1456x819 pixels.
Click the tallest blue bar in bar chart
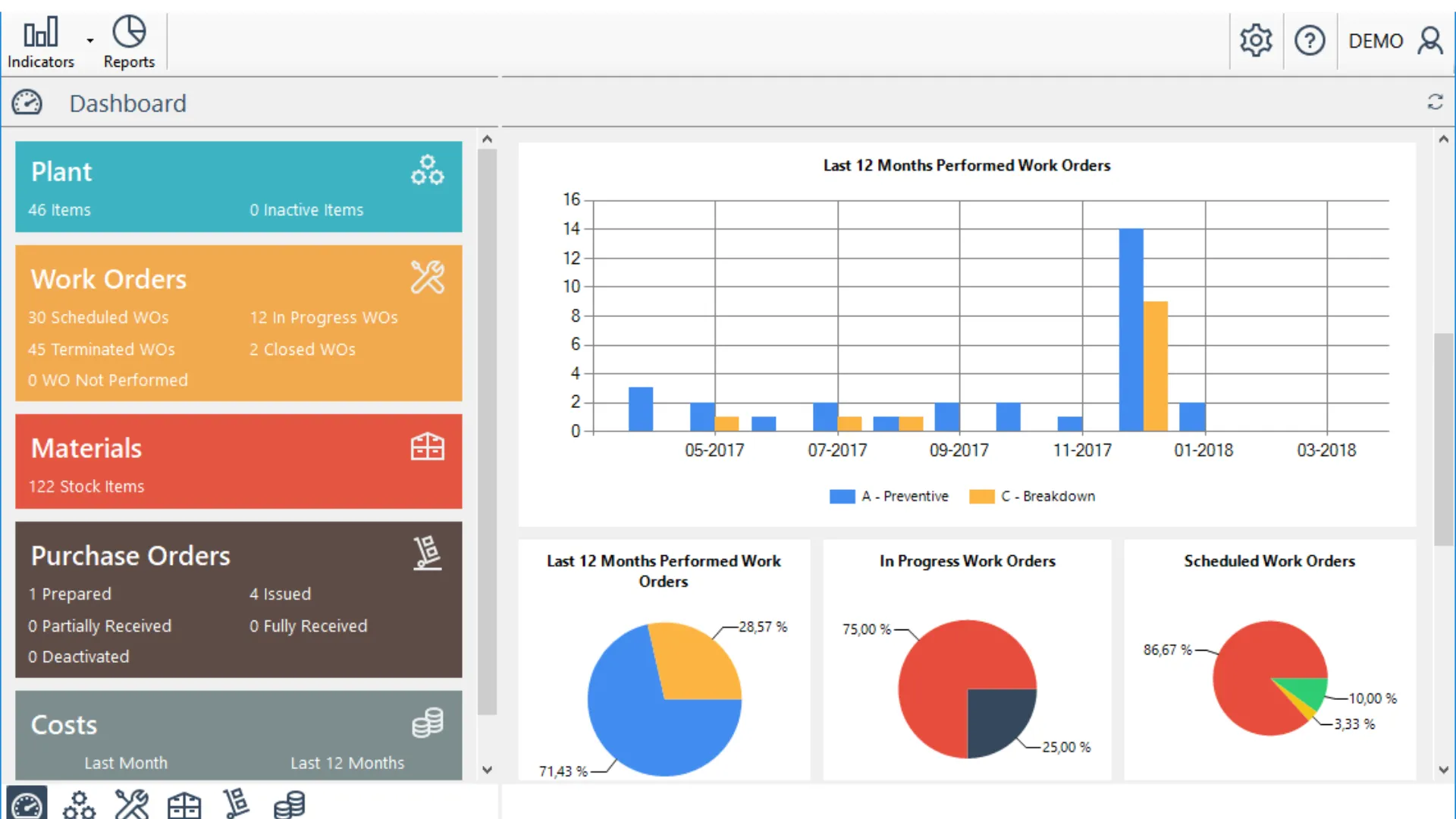1131,330
